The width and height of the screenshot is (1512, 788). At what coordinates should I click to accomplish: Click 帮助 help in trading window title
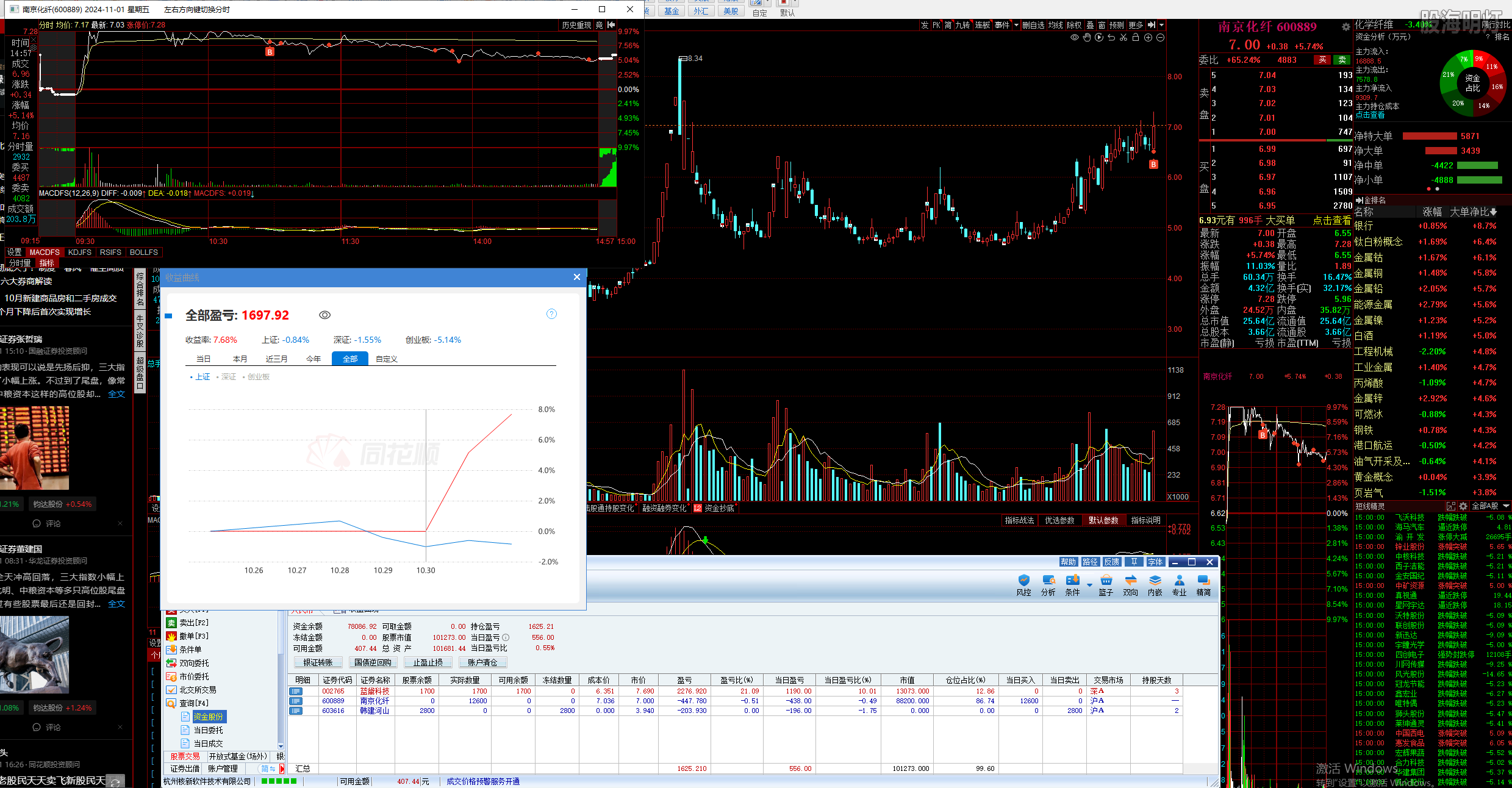[x=1069, y=562]
